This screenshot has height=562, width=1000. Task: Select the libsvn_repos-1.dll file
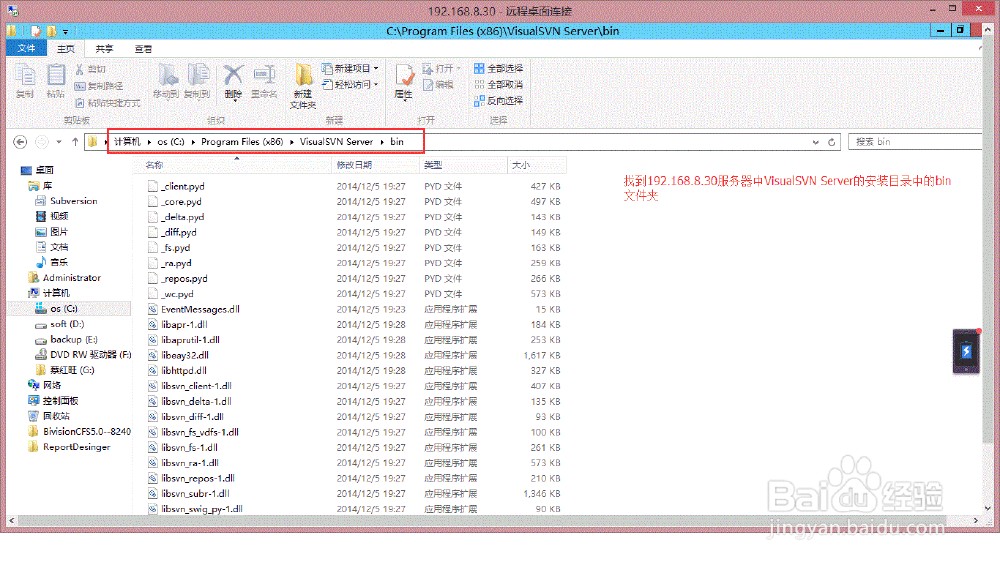191,478
